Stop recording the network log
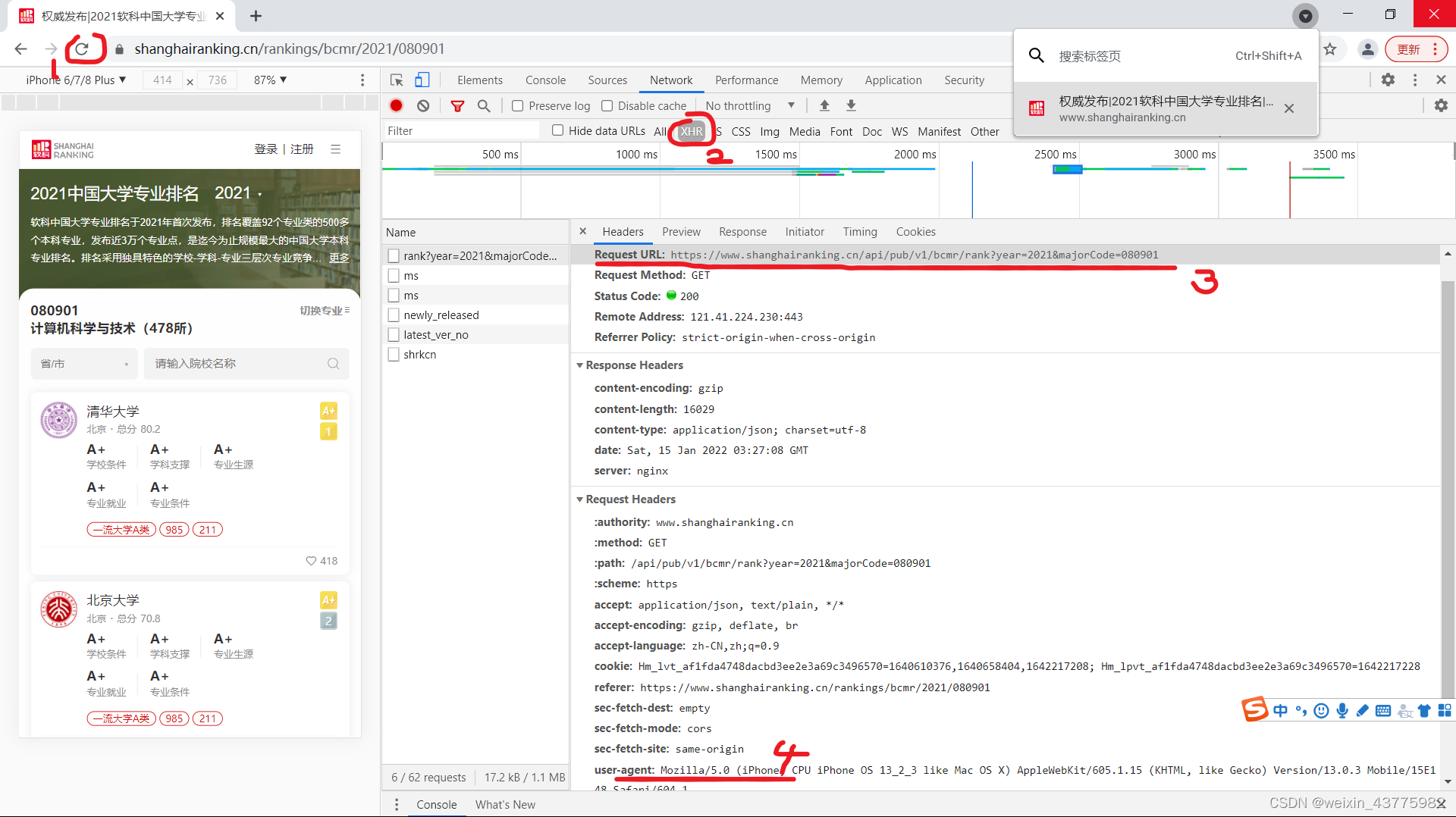1456x817 pixels. coord(397,106)
